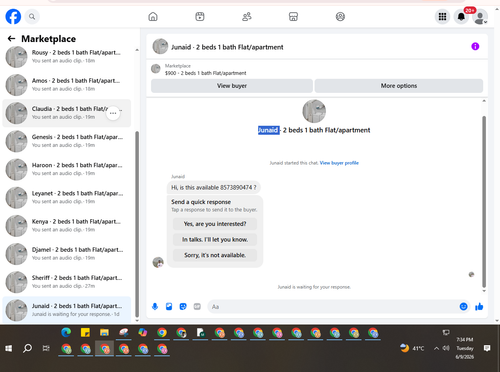Click Junaid's large listing thumbnail

314,111
